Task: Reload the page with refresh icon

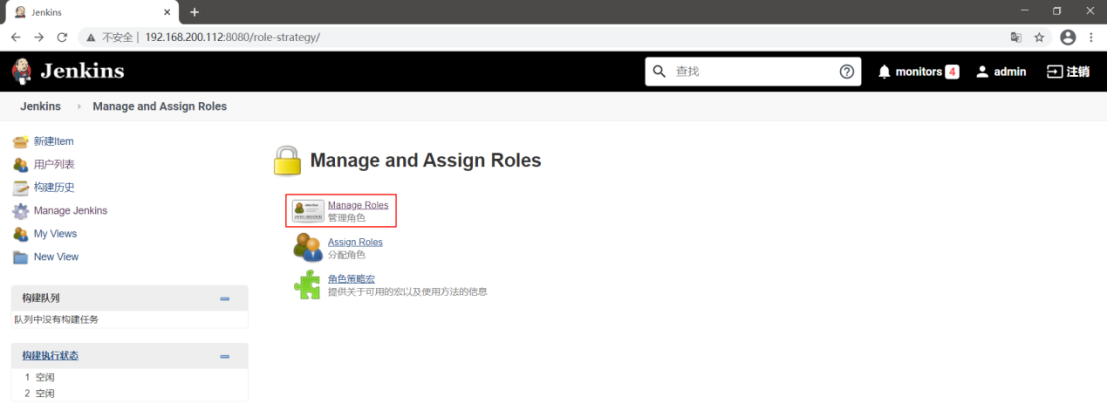Action: [62, 37]
